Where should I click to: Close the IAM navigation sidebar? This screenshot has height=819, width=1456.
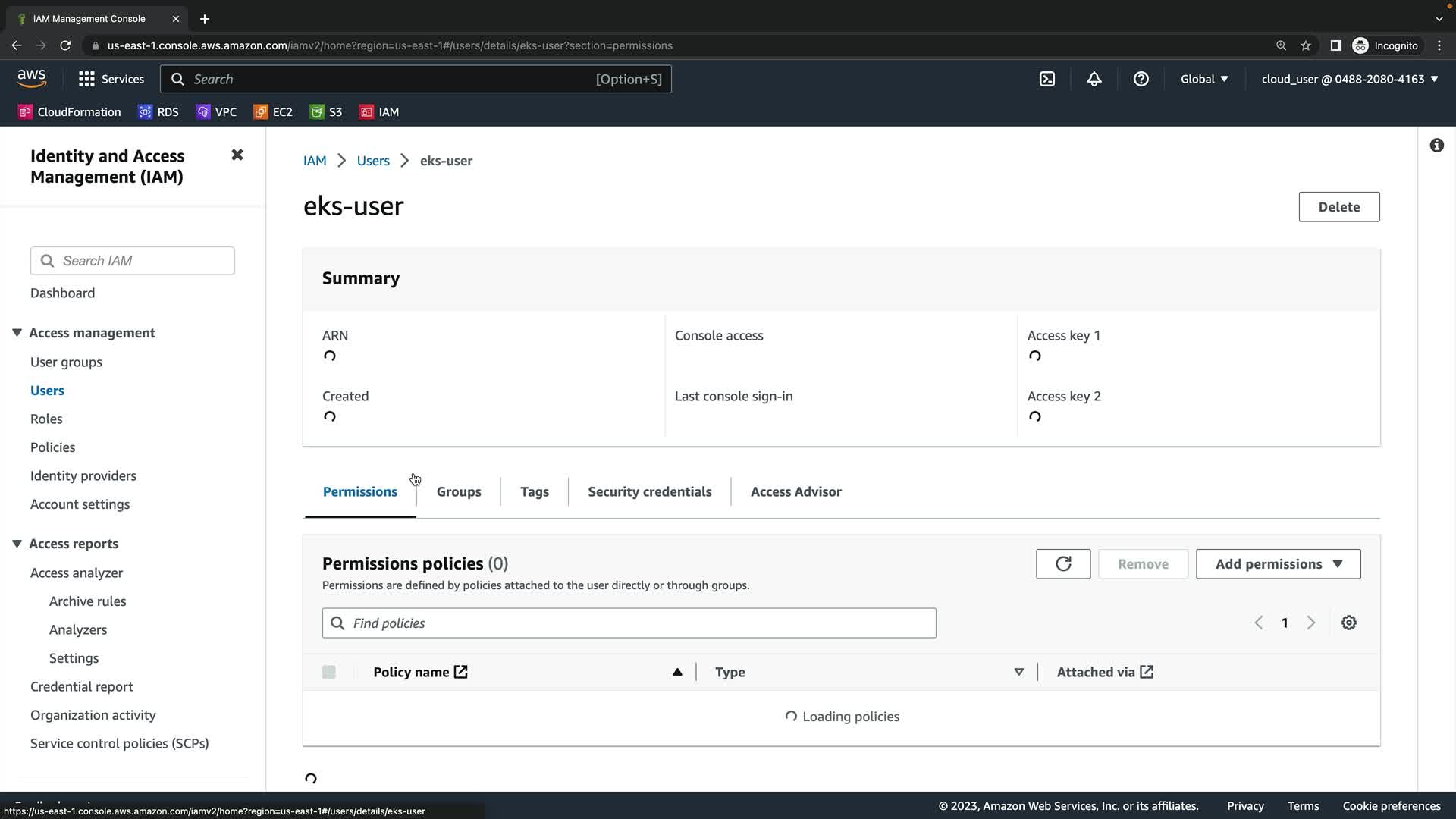(237, 155)
